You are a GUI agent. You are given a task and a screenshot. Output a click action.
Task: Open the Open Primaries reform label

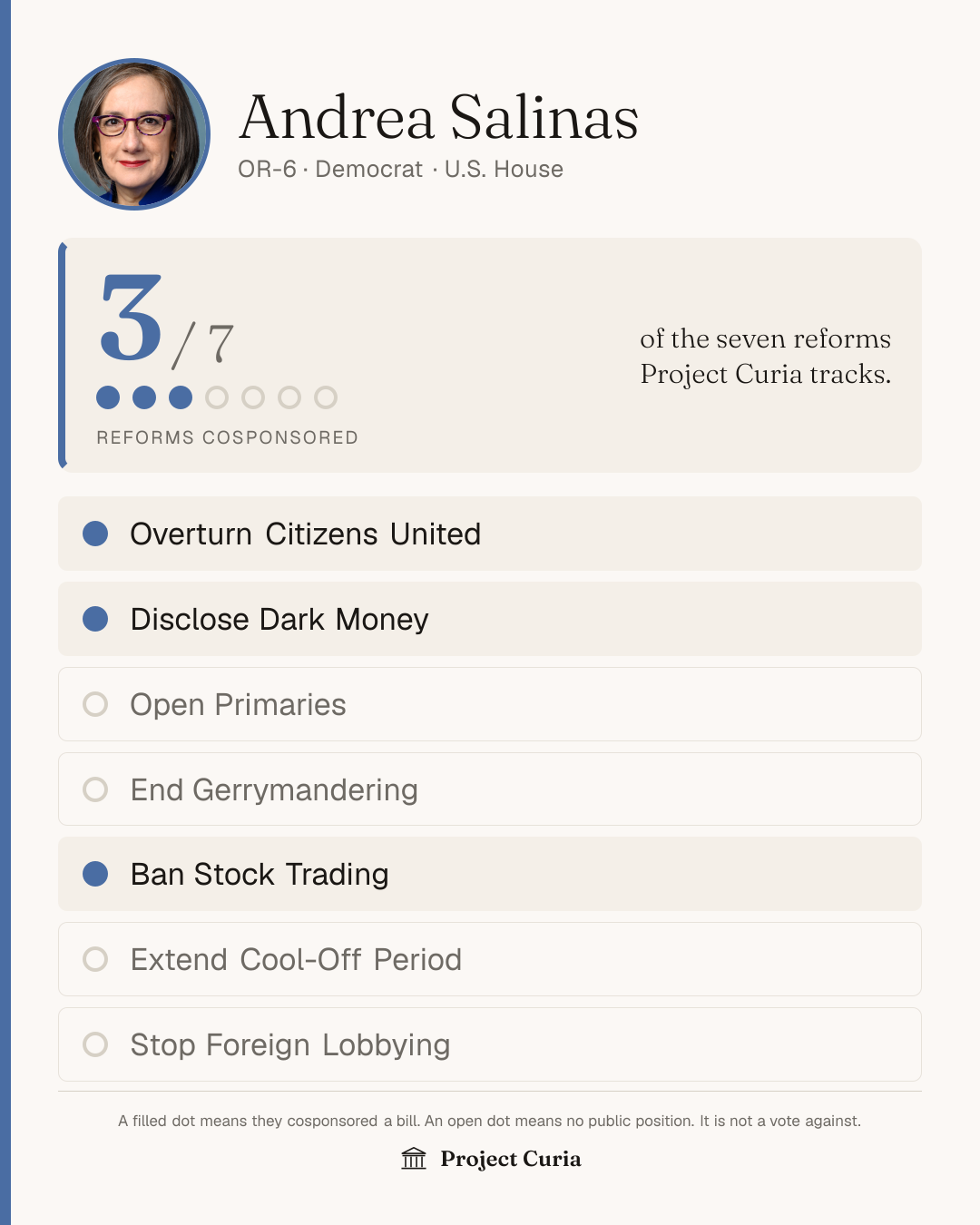239,704
